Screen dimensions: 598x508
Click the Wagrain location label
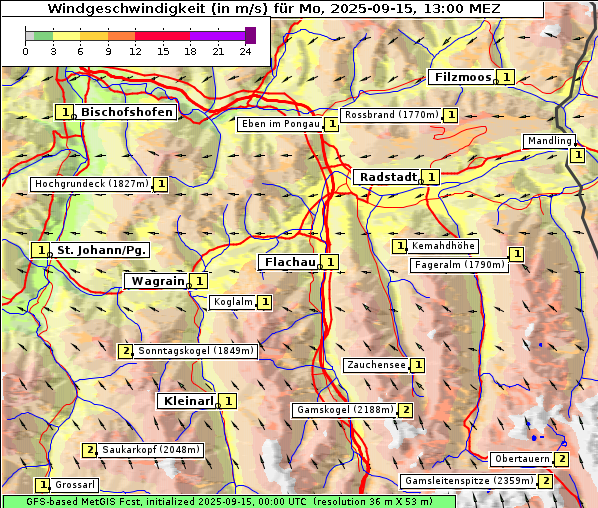tap(157, 281)
